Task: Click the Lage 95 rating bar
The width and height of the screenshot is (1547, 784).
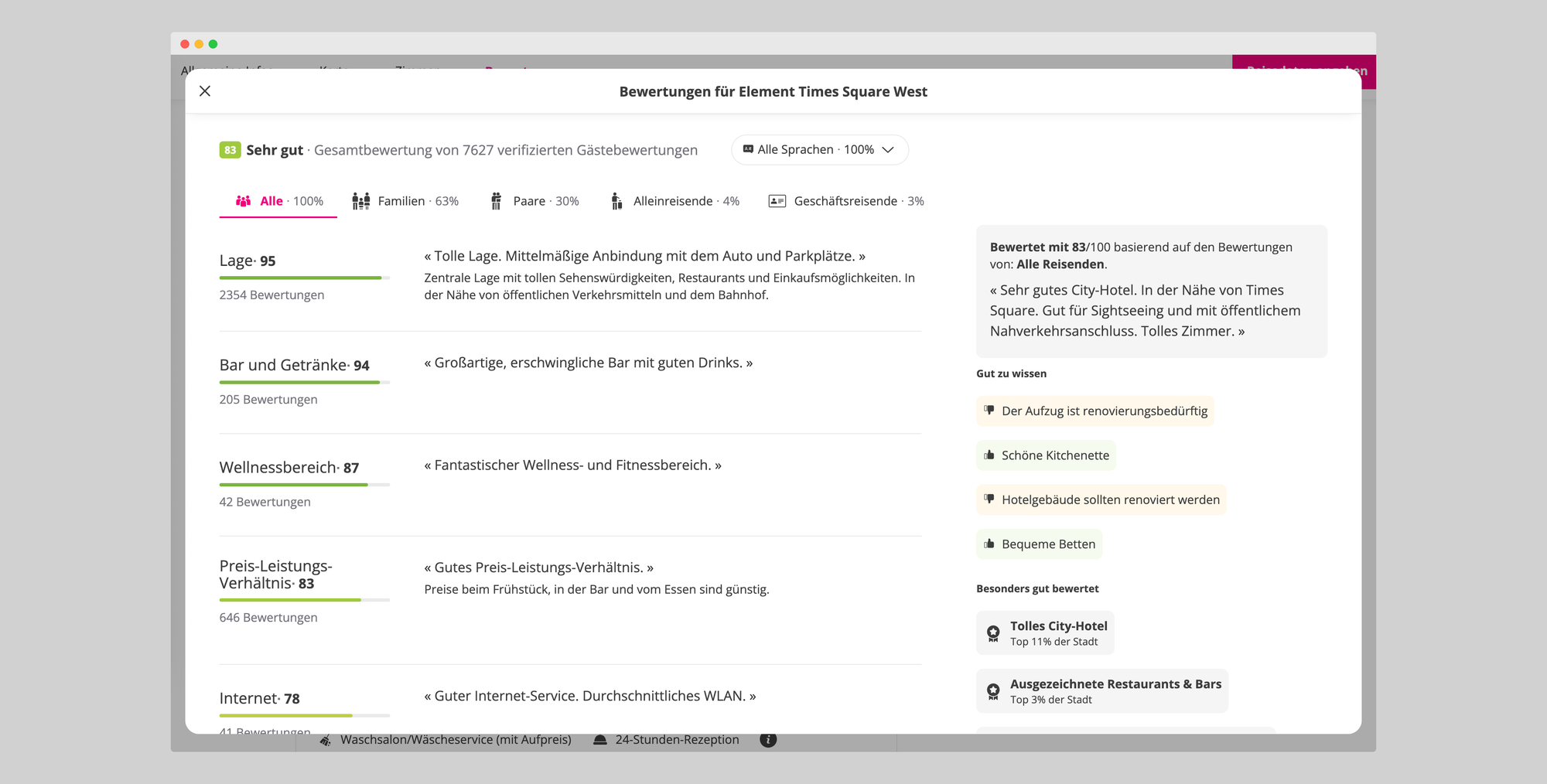Action: 305,278
